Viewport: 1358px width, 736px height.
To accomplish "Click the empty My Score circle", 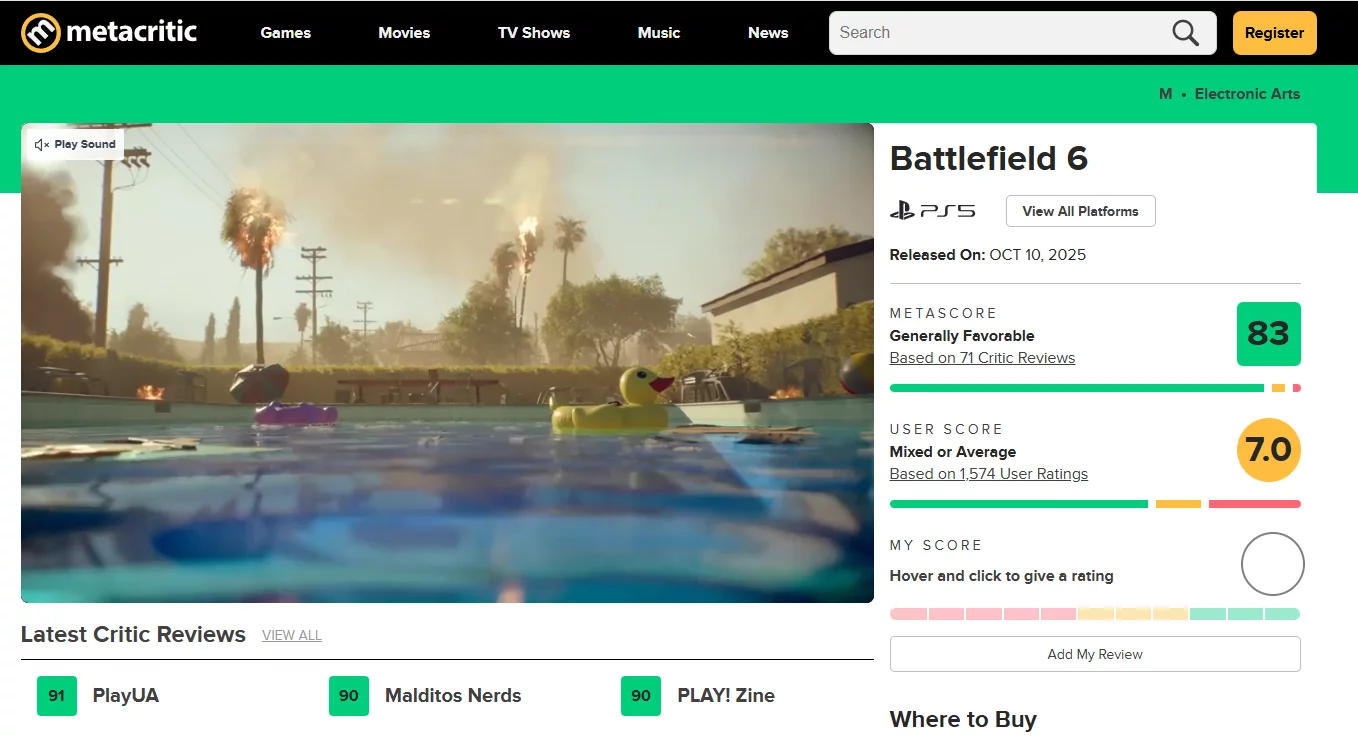I will 1273,564.
